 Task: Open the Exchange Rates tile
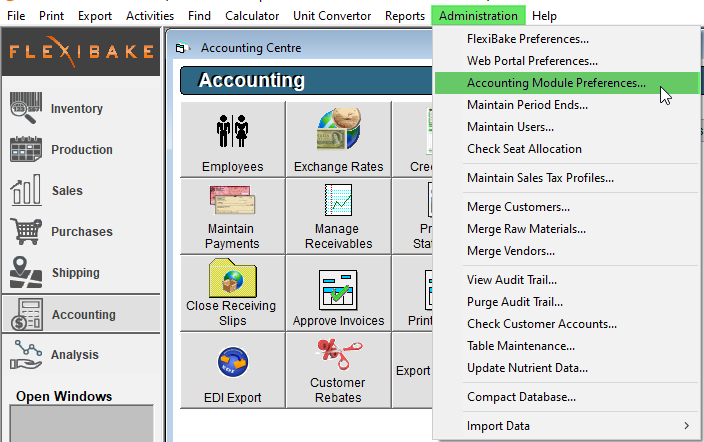tap(339, 139)
